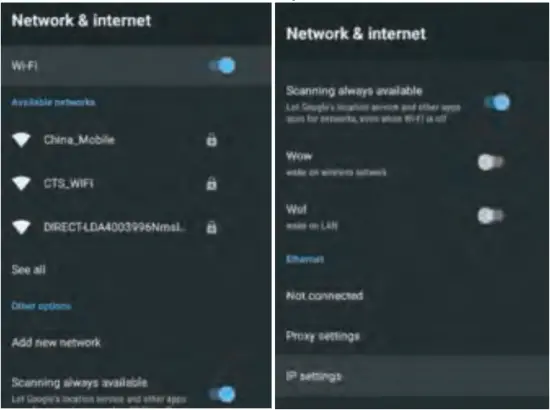The image size is (550, 410).
Task: Choose Add new network
Action: 56,342
